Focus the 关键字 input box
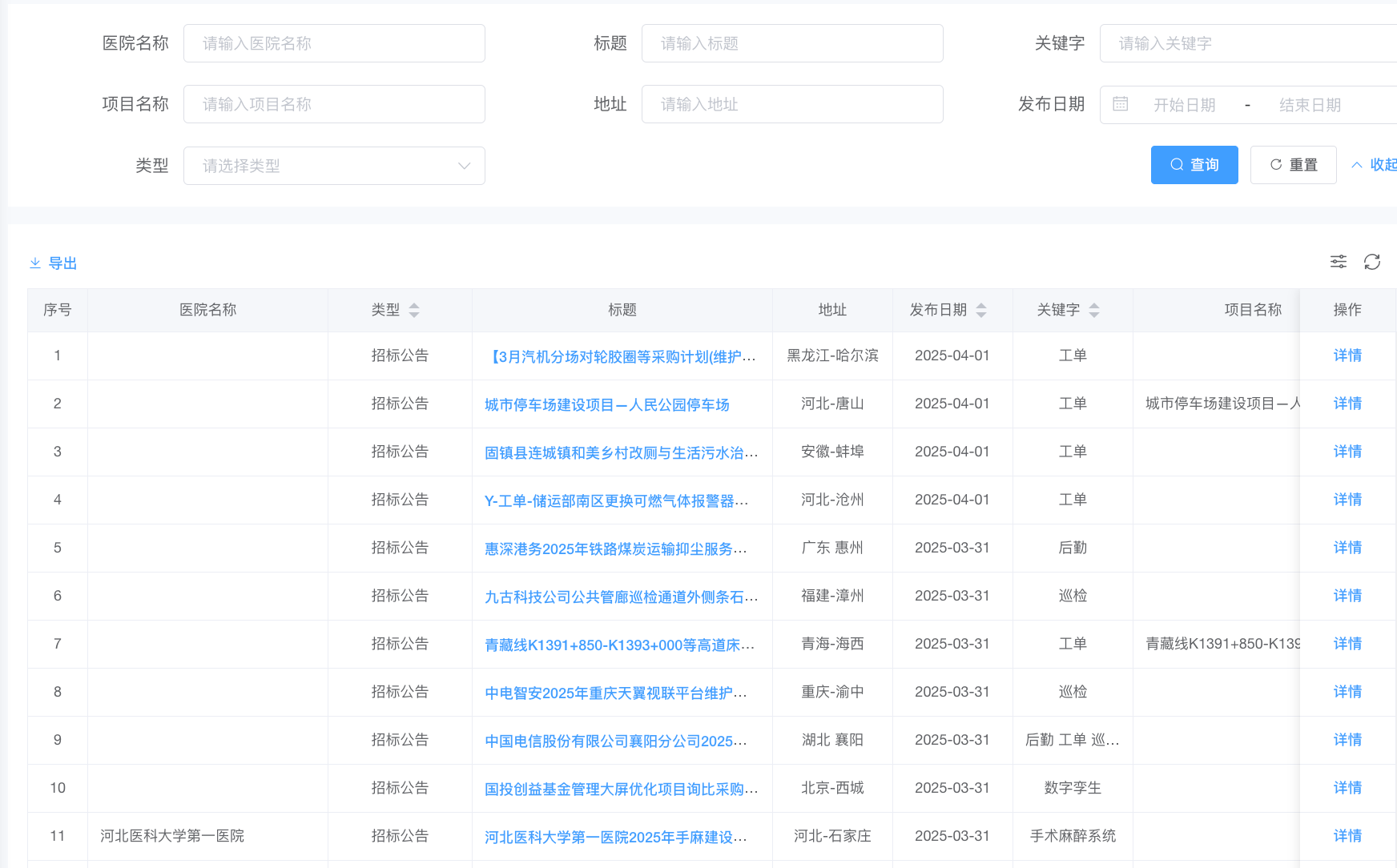The height and width of the screenshot is (868, 1397). pos(1250,43)
